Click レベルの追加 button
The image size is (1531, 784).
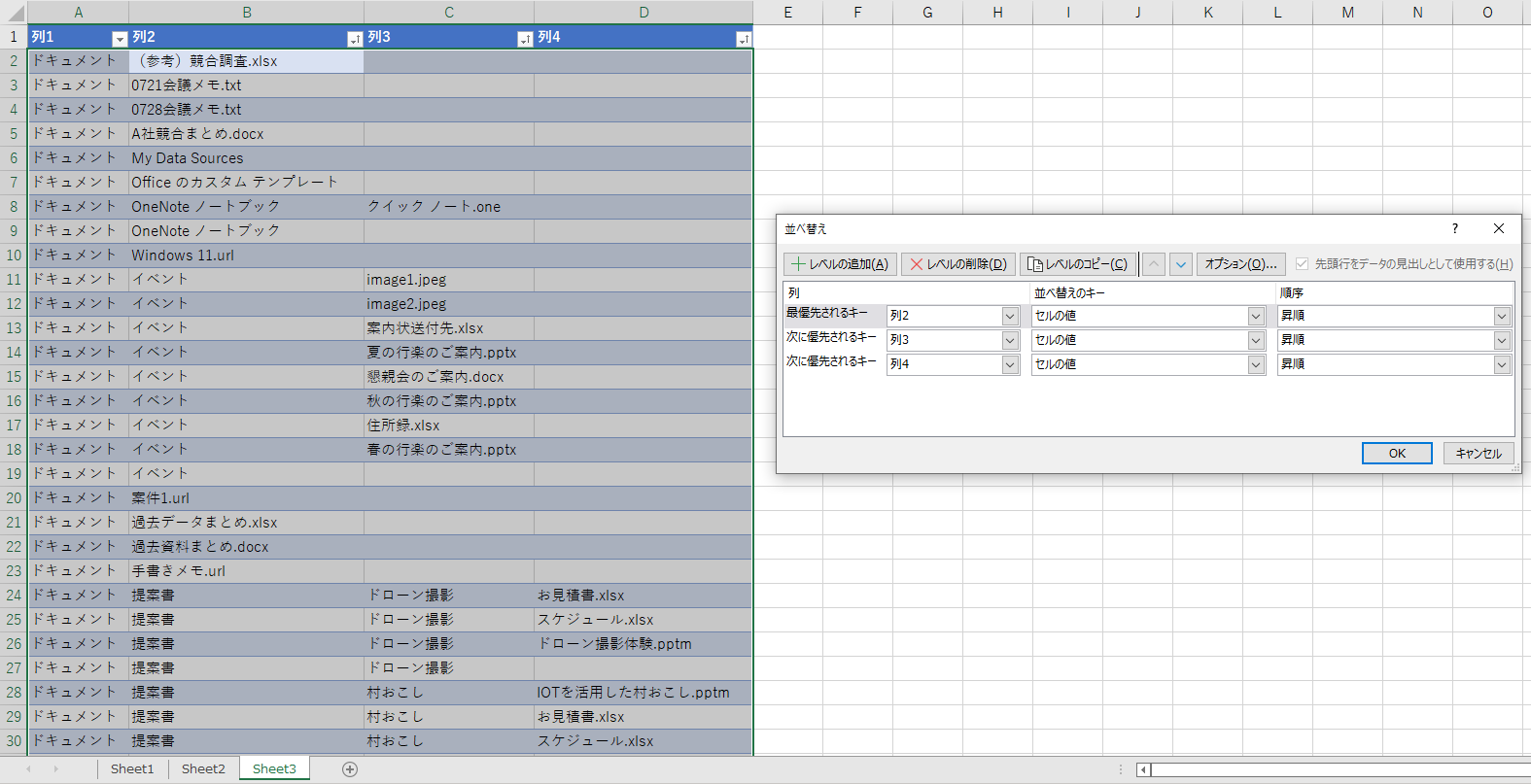(840, 264)
